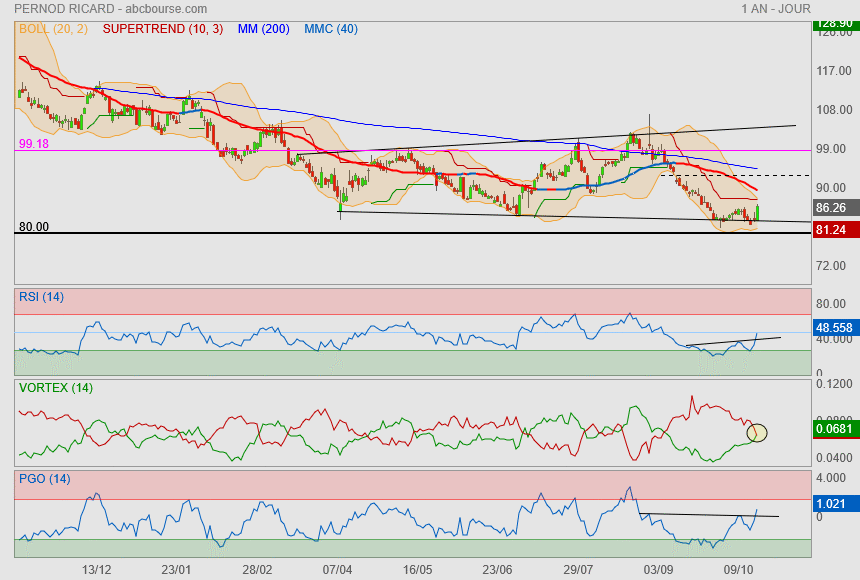Click the 86.26 current price tag
860x580 pixels.
[833, 208]
